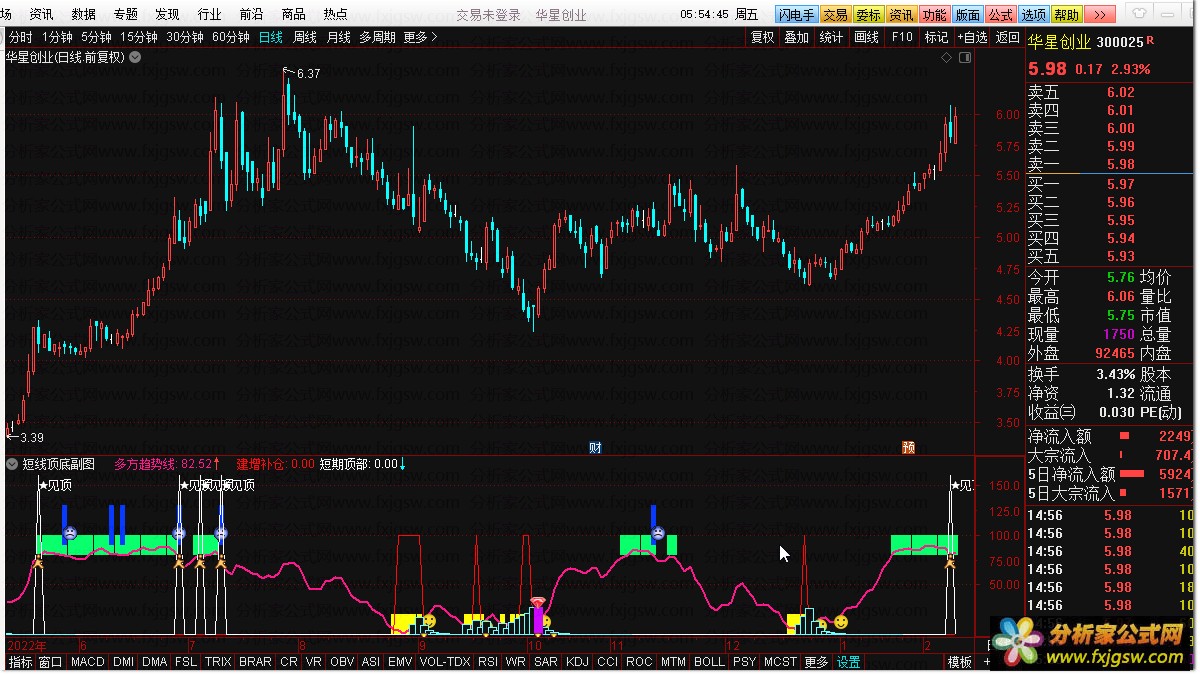Expand dropdown next to 华星创业(日线 前复权)
1200x674 pixels.
click(x=135, y=57)
